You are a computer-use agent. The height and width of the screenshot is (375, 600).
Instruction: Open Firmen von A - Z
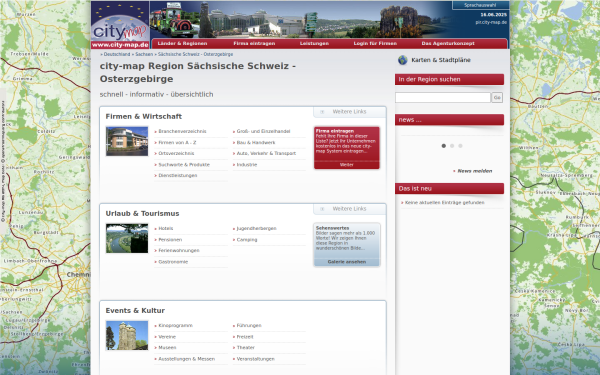pos(177,142)
